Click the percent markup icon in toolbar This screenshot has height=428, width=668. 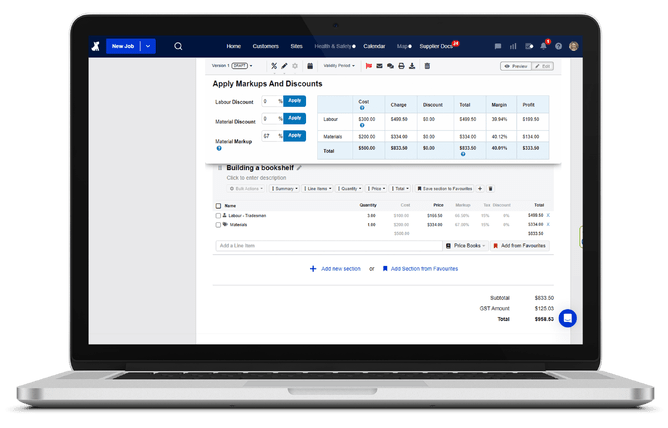pos(274,66)
